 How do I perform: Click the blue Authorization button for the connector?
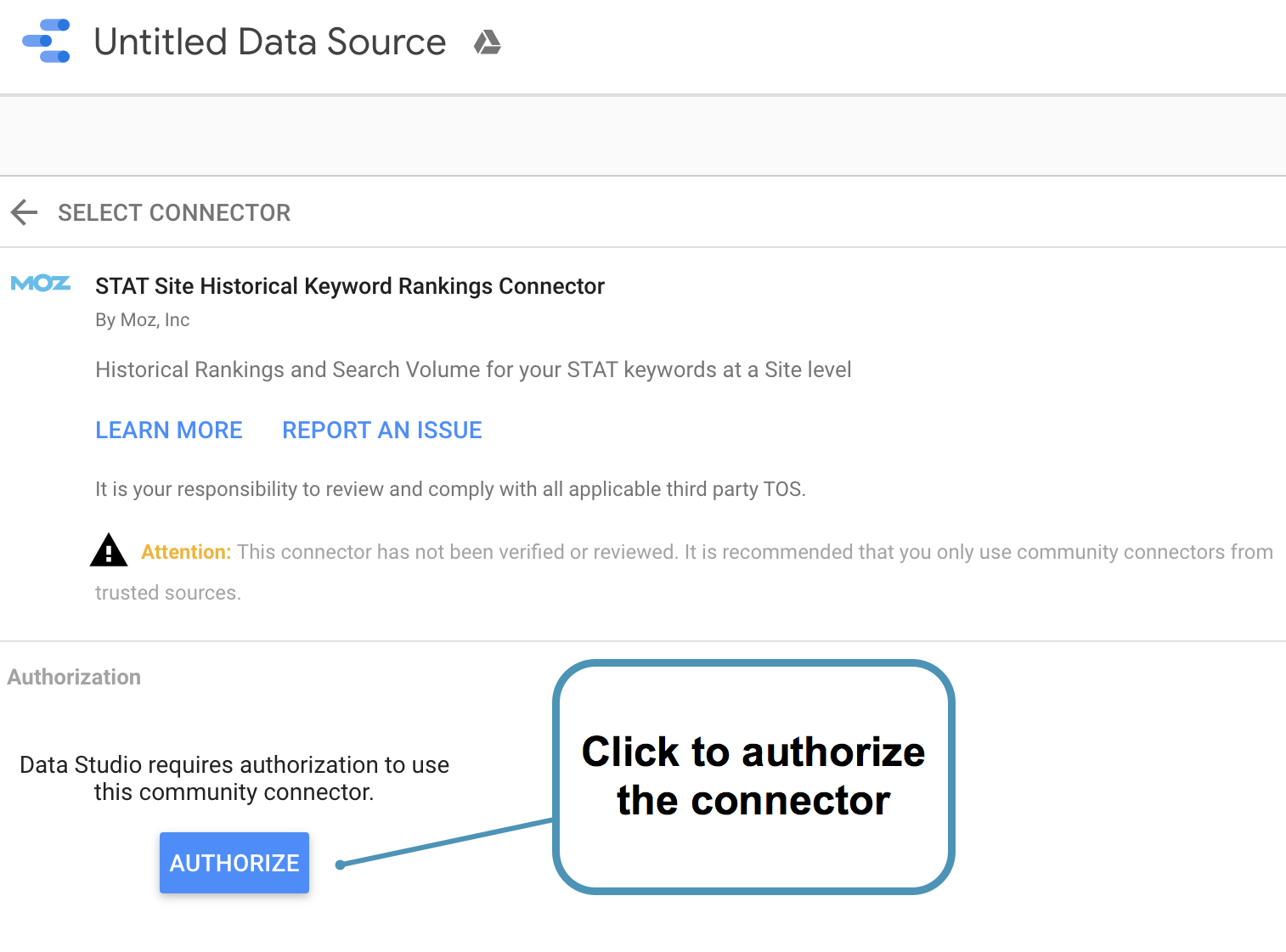234,863
